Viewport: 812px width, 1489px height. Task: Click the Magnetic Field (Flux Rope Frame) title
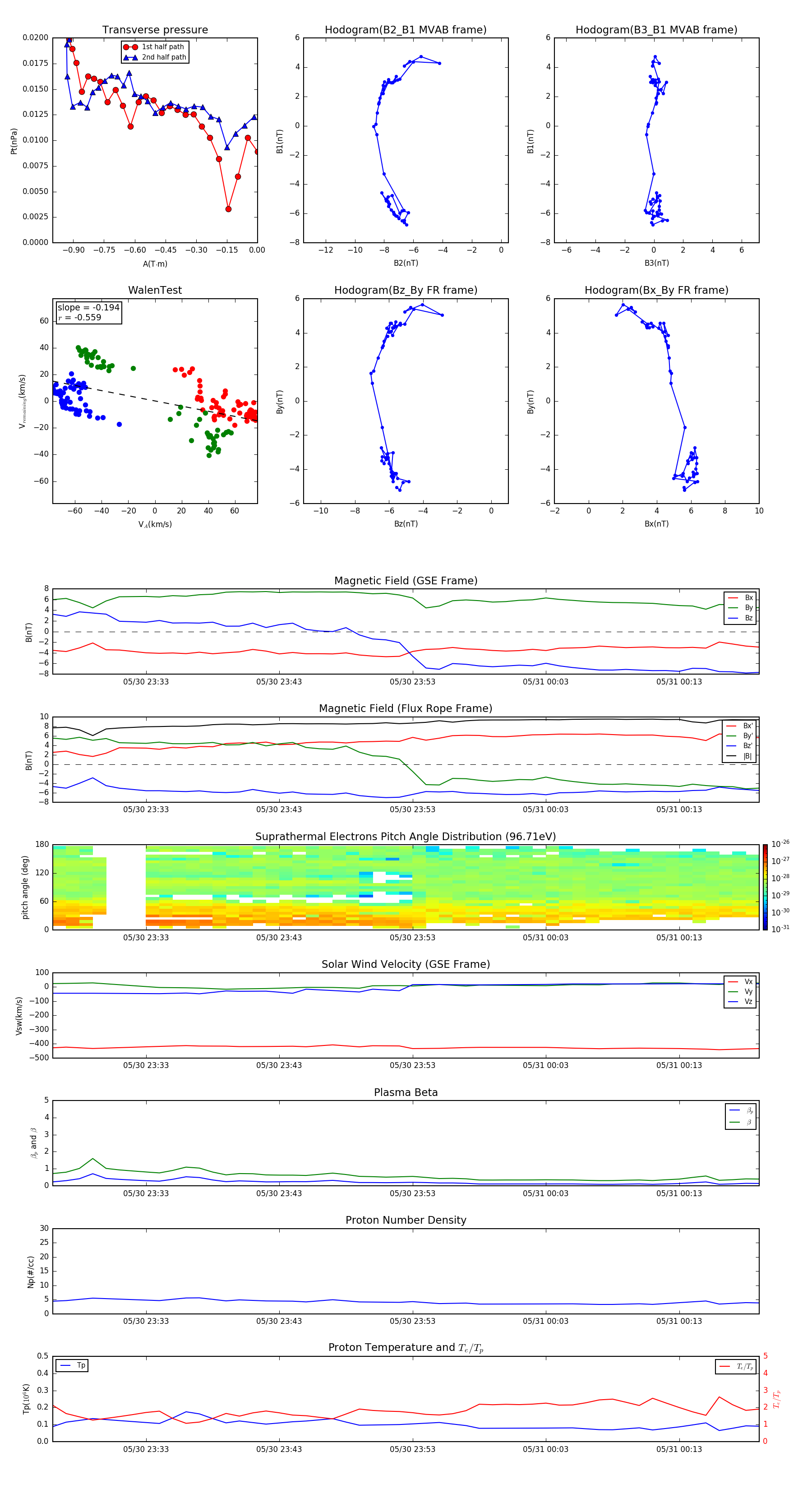406,709
